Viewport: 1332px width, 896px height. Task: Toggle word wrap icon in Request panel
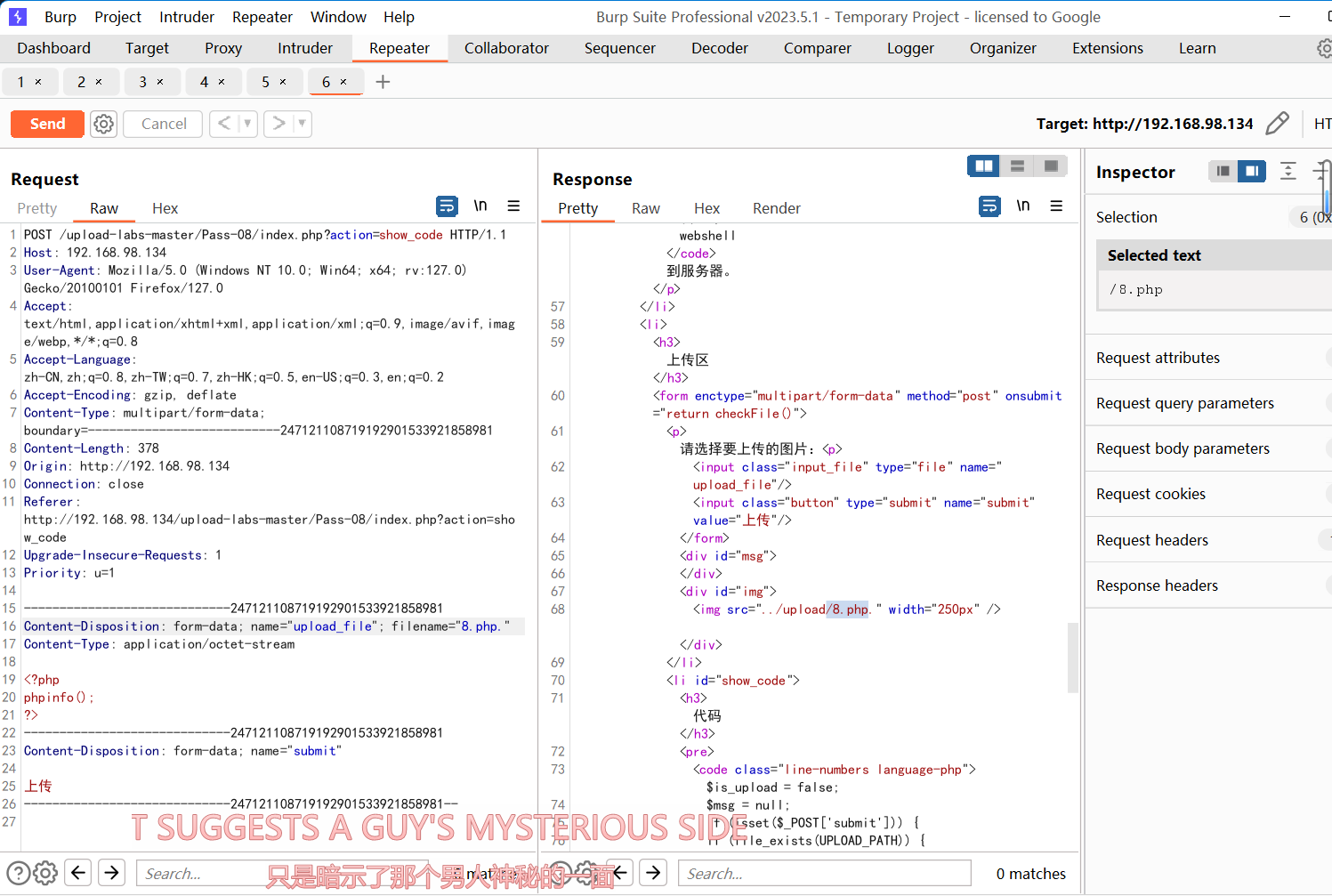tap(447, 206)
